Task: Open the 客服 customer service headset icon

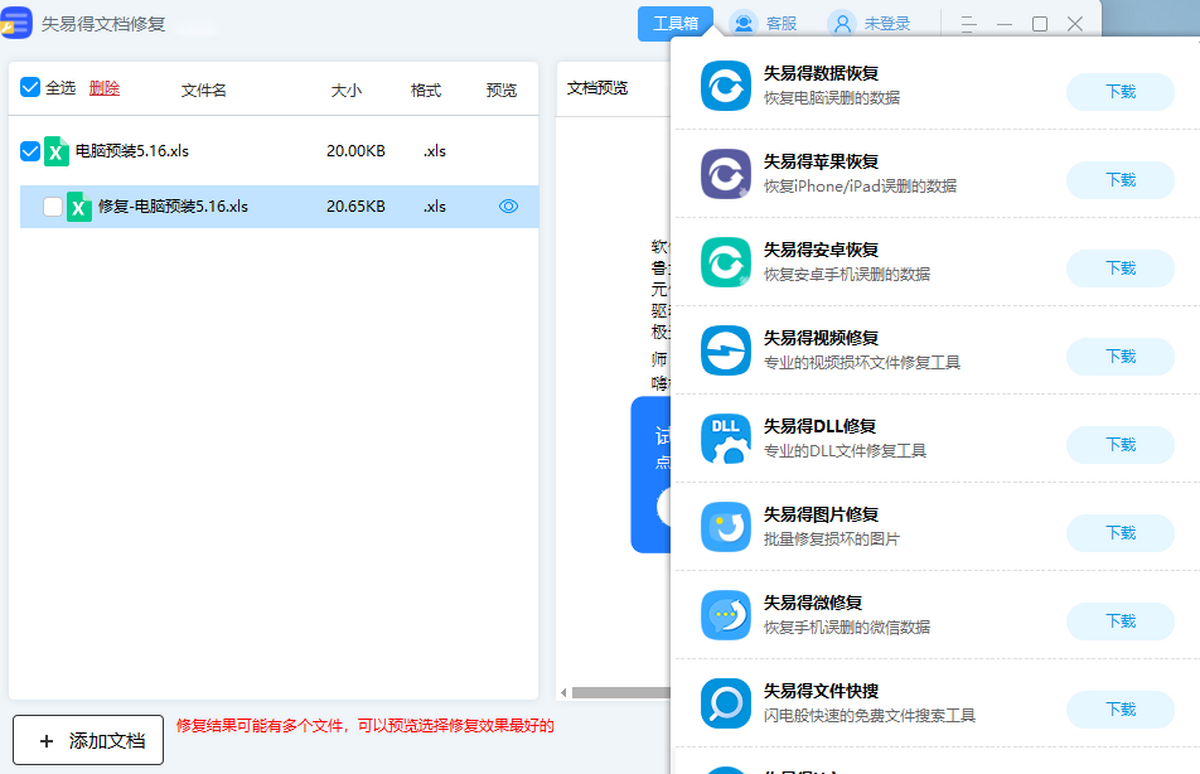Action: point(744,23)
